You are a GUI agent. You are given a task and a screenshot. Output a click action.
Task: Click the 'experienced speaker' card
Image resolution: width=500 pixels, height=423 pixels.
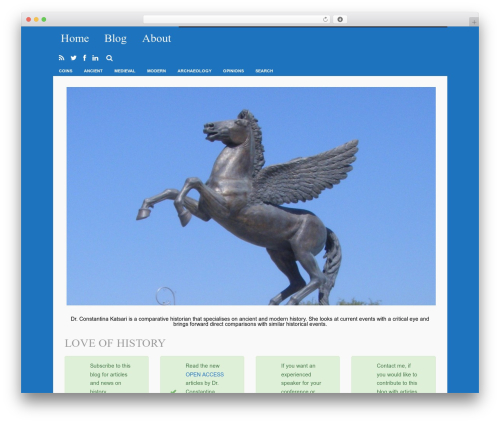pos(298,374)
